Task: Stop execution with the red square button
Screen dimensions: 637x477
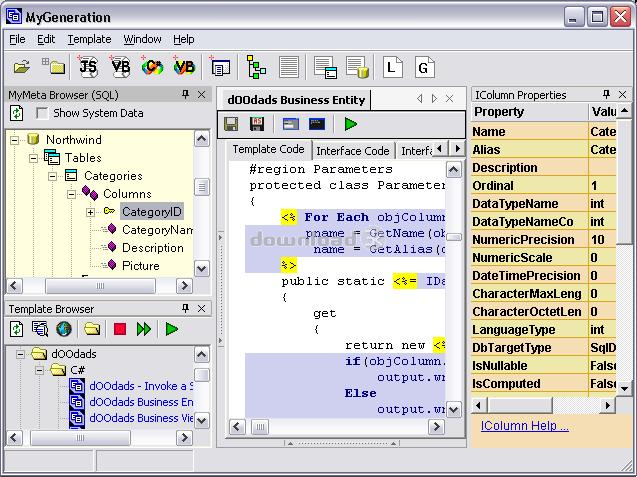Action: [120, 329]
